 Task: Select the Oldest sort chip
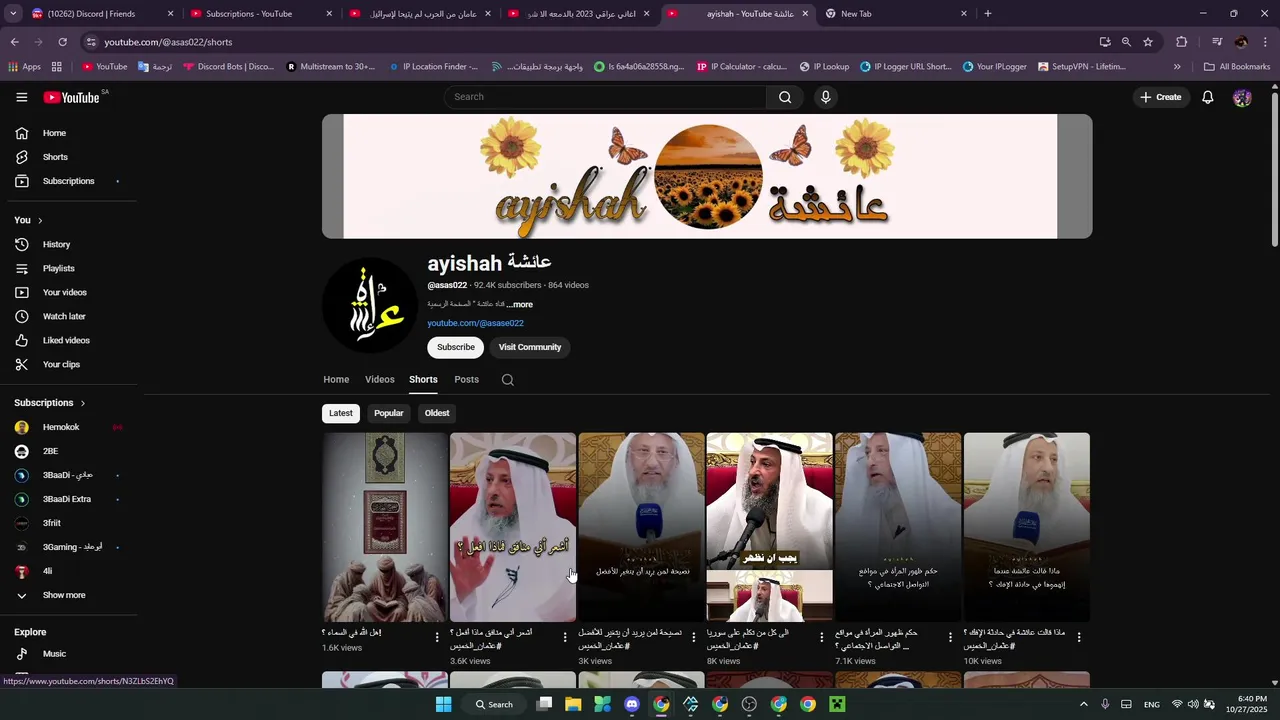tap(437, 413)
